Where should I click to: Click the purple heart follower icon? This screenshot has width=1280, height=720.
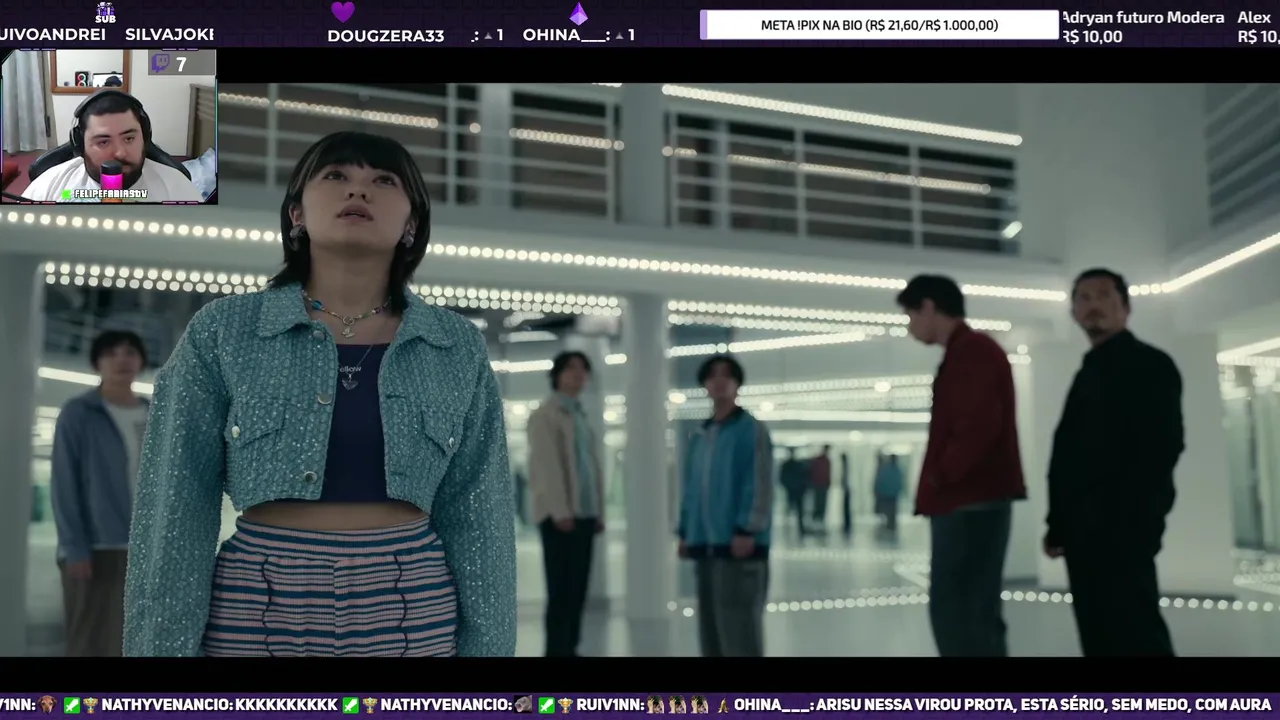tap(343, 12)
